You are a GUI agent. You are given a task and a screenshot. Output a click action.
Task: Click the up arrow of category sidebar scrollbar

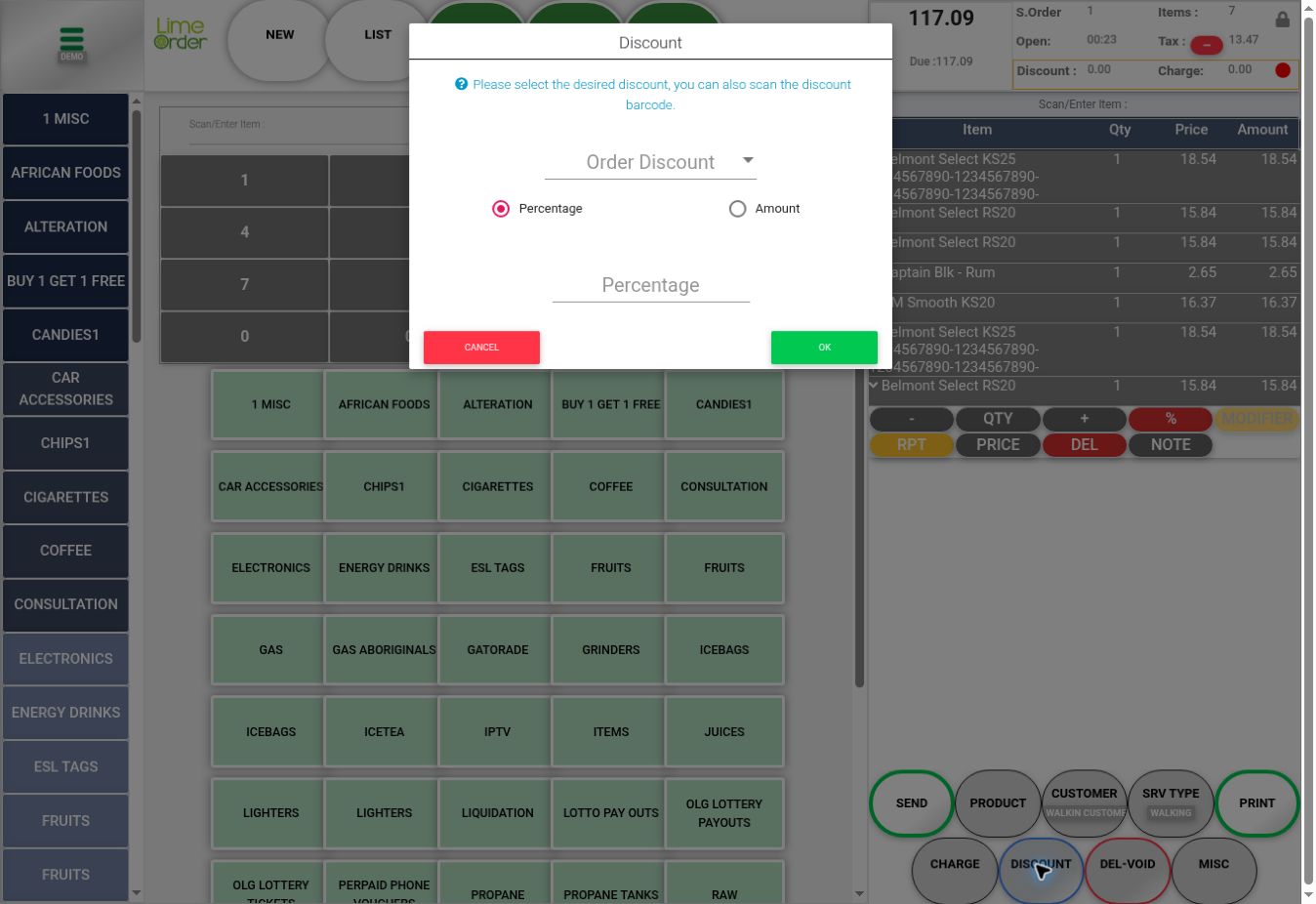tap(137, 101)
